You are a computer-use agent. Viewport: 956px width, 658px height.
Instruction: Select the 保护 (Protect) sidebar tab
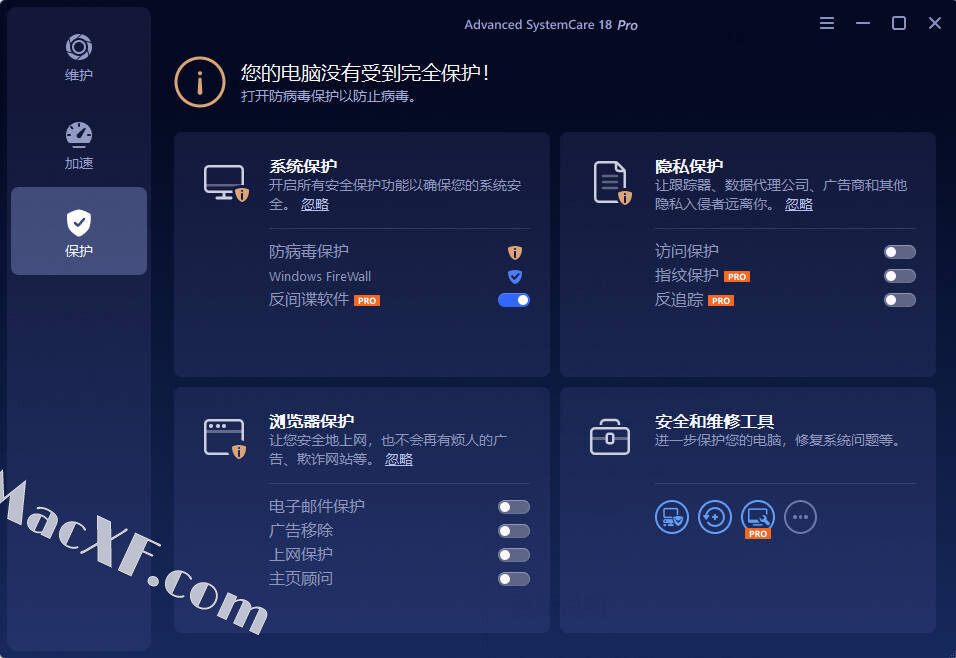point(79,231)
